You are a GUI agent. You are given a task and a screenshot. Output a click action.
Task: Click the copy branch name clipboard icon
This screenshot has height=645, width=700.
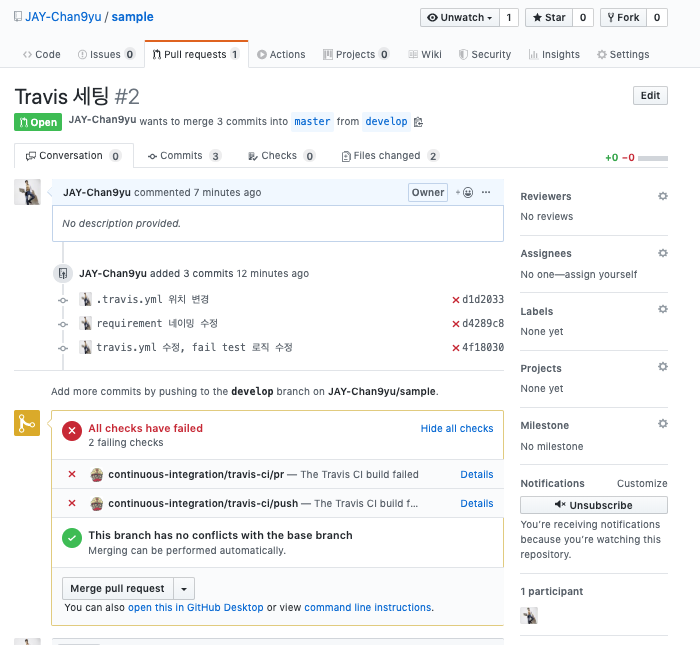click(418, 122)
